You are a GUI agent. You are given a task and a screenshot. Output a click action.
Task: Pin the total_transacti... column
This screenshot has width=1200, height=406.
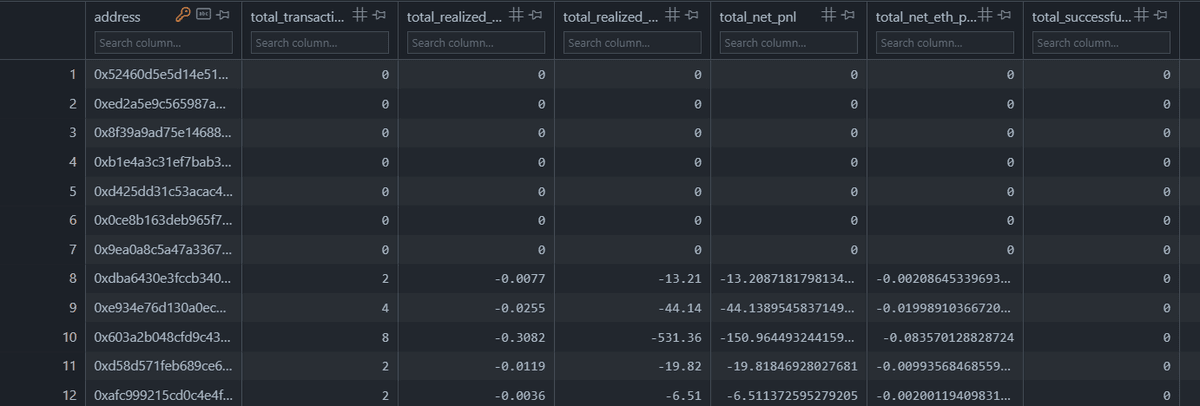378,15
